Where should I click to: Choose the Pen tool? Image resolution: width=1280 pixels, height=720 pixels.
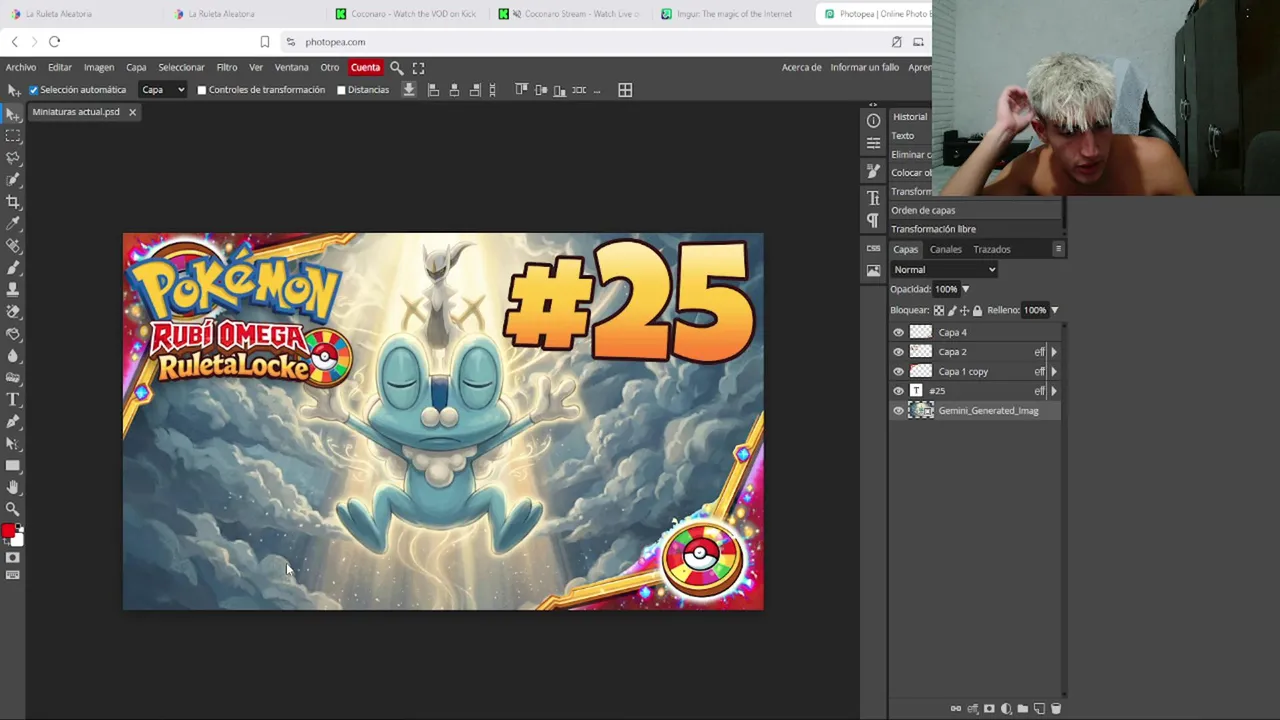(x=13, y=422)
